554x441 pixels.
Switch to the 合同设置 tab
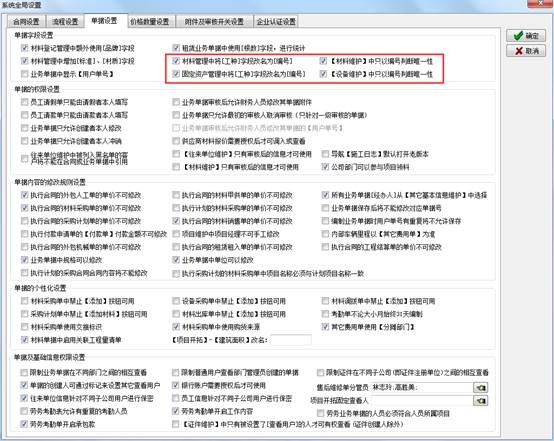(x=26, y=22)
